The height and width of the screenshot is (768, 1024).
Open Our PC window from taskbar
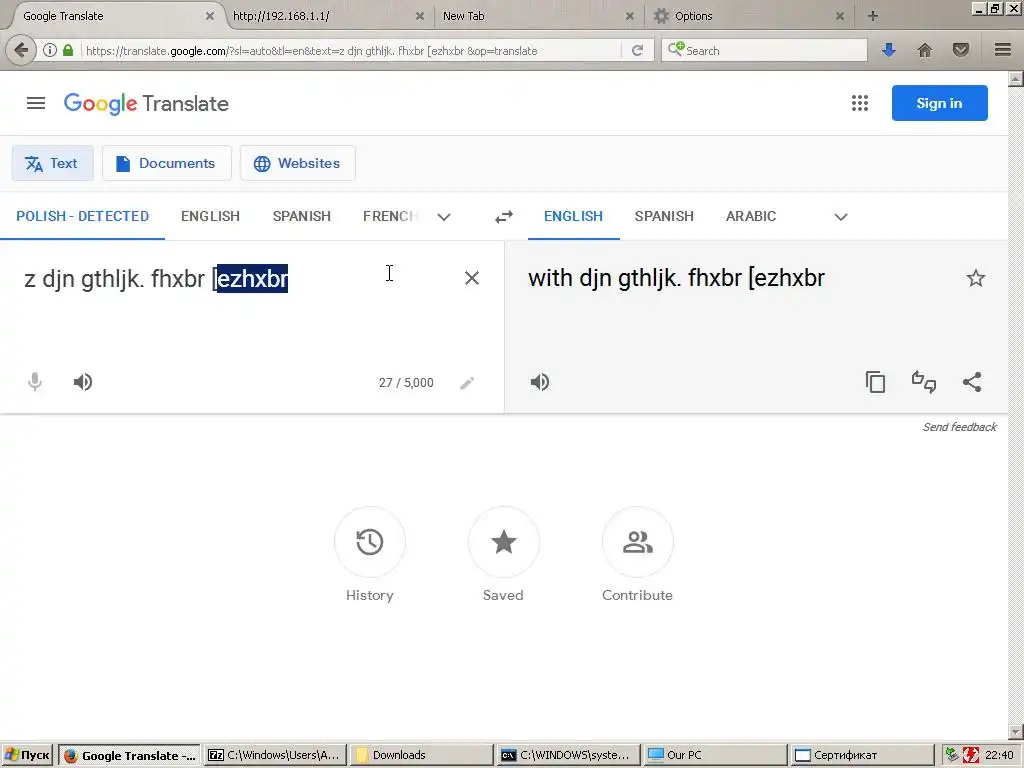(x=715, y=755)
